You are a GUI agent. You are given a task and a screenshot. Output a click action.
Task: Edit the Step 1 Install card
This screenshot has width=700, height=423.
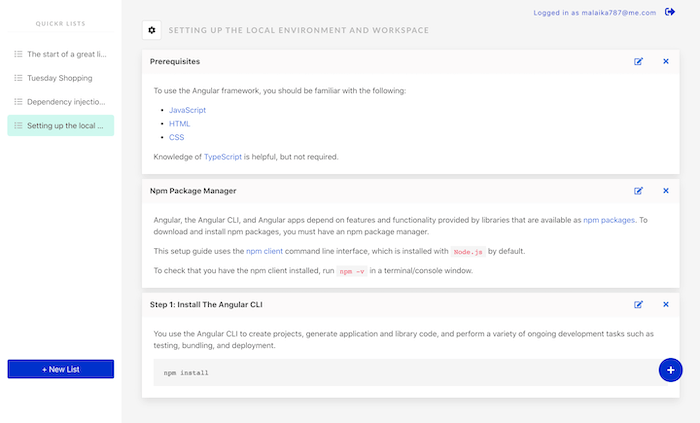click(639, 304)
